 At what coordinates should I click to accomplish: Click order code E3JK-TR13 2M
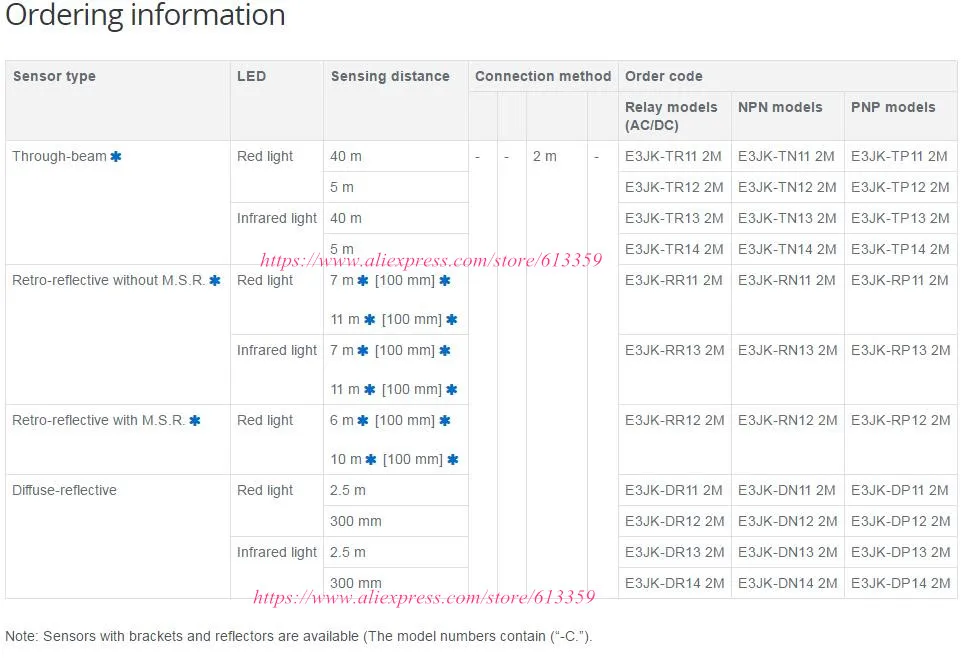coord(674,218)
